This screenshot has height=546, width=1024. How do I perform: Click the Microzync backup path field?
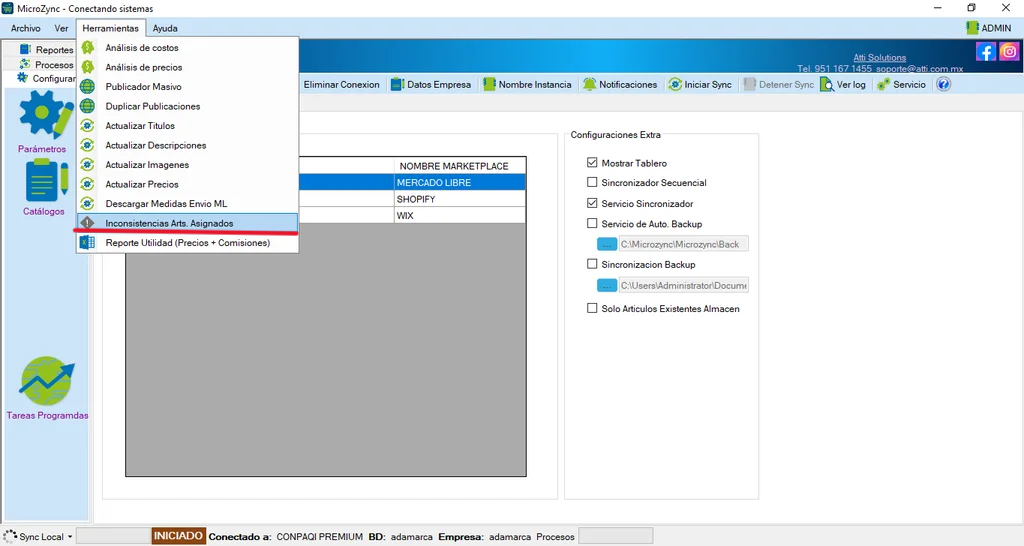[683, 244]
